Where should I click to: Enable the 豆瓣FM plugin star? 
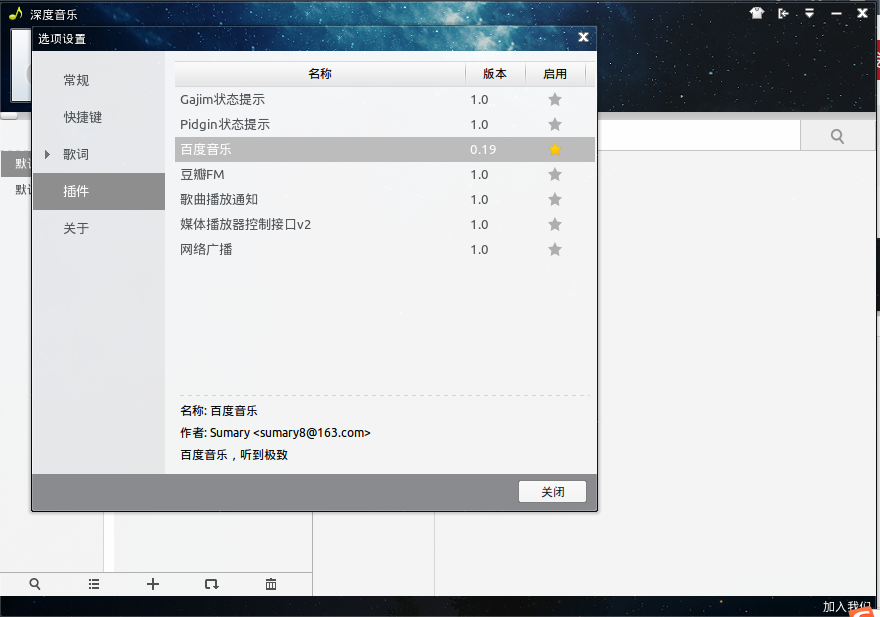pyautogui.click(x=554, y=174)
